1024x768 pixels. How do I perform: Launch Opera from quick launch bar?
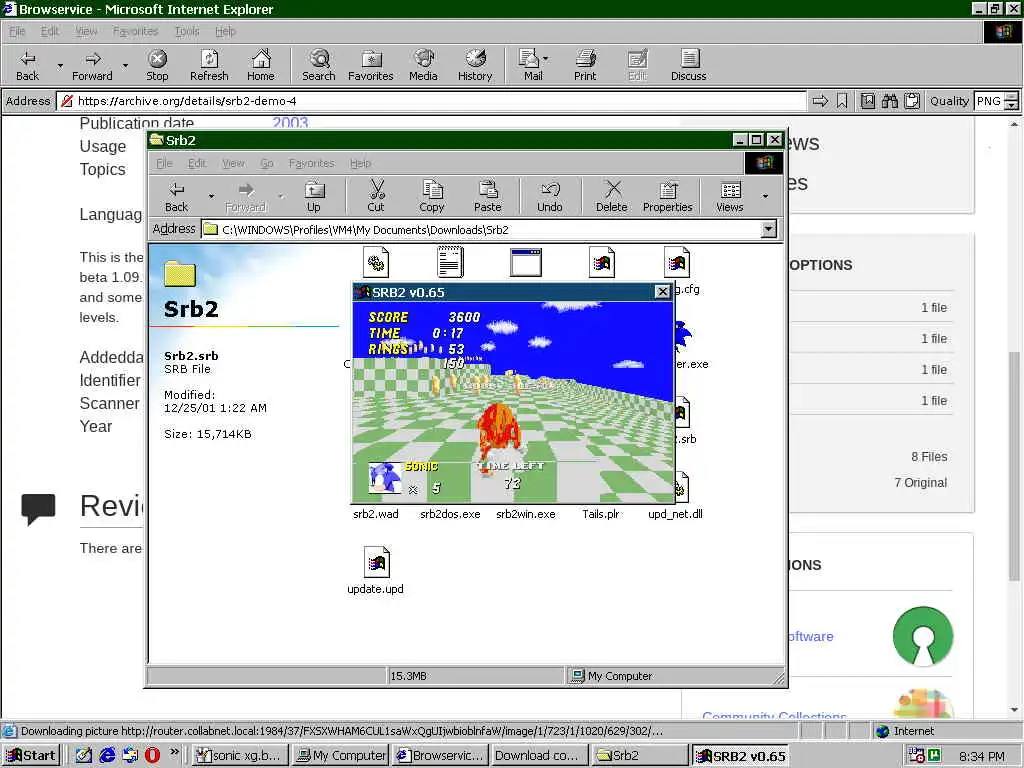click(152, 755)
